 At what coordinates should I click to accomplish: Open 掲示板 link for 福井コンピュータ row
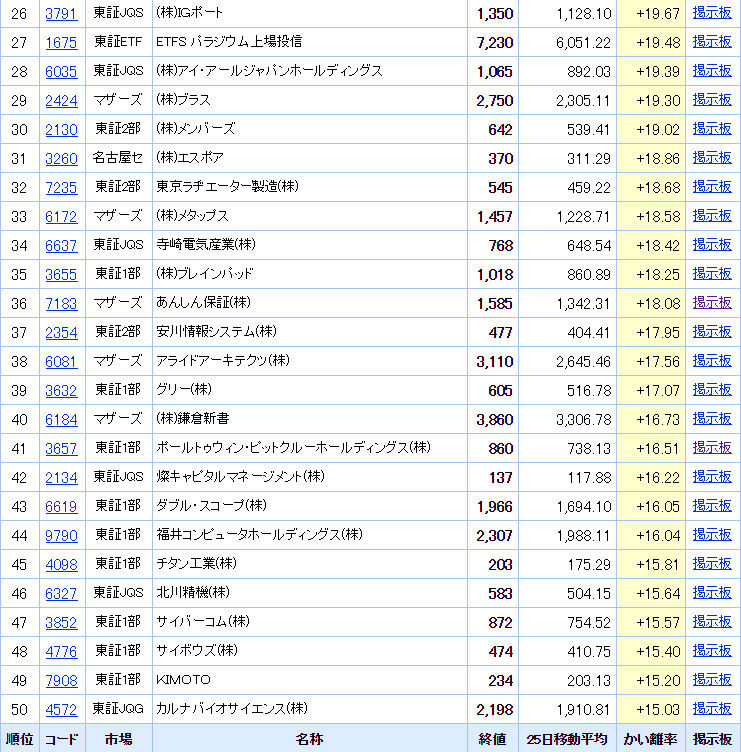point(712,535)
